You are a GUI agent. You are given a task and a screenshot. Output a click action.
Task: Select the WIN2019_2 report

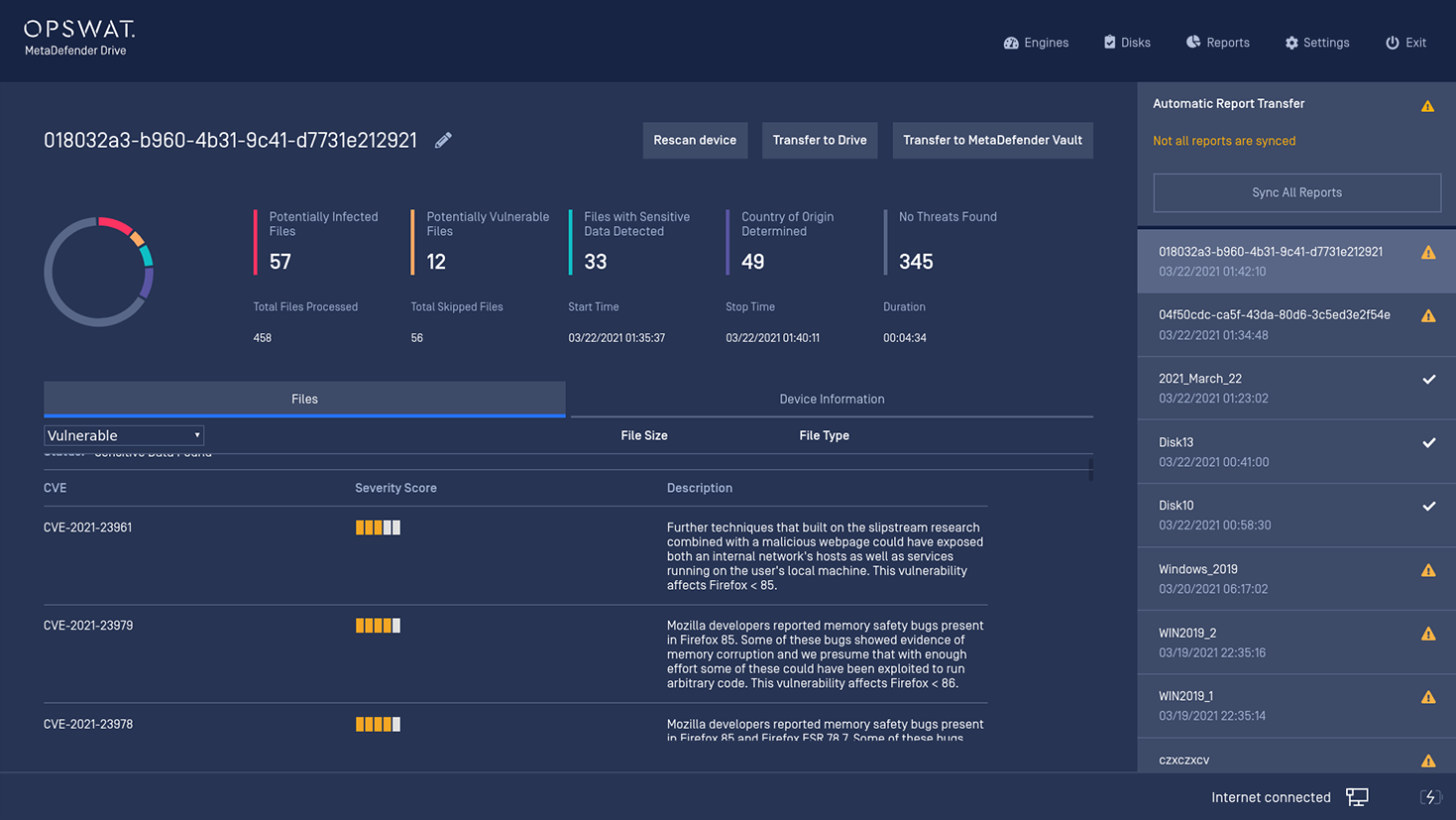1296,642
